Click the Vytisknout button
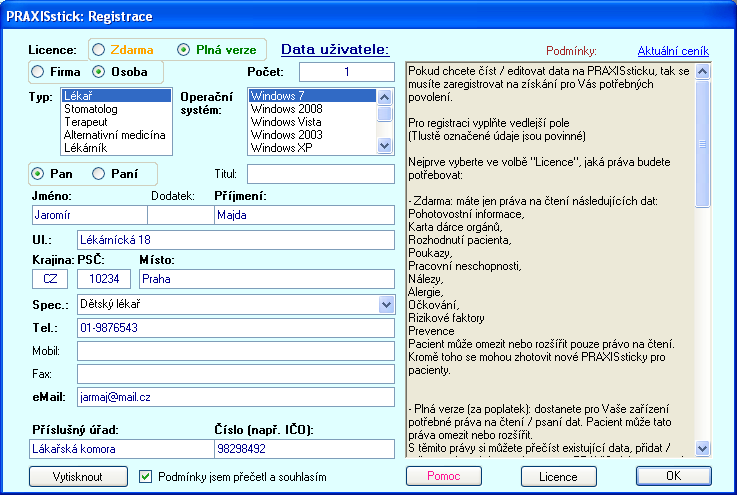 pyautogui.click(x=78, y=477)
